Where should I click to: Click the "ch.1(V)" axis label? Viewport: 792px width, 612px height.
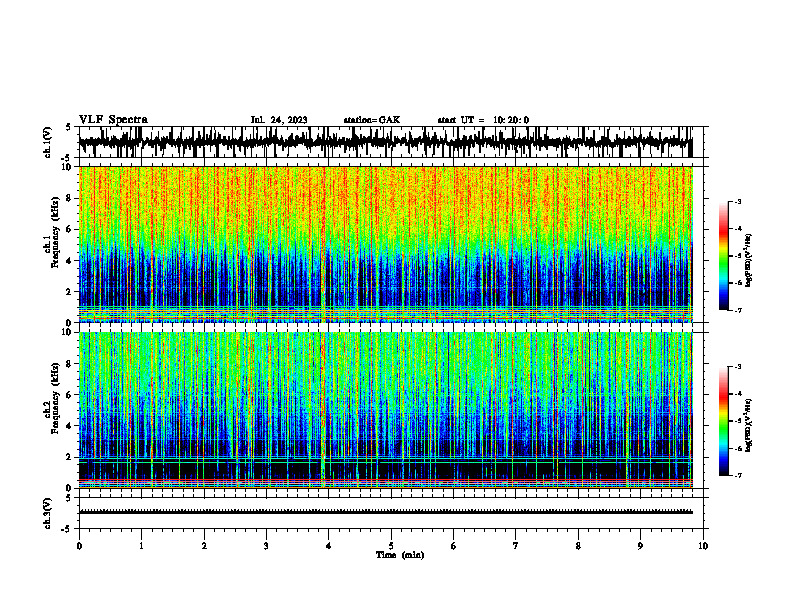[48, 142]
